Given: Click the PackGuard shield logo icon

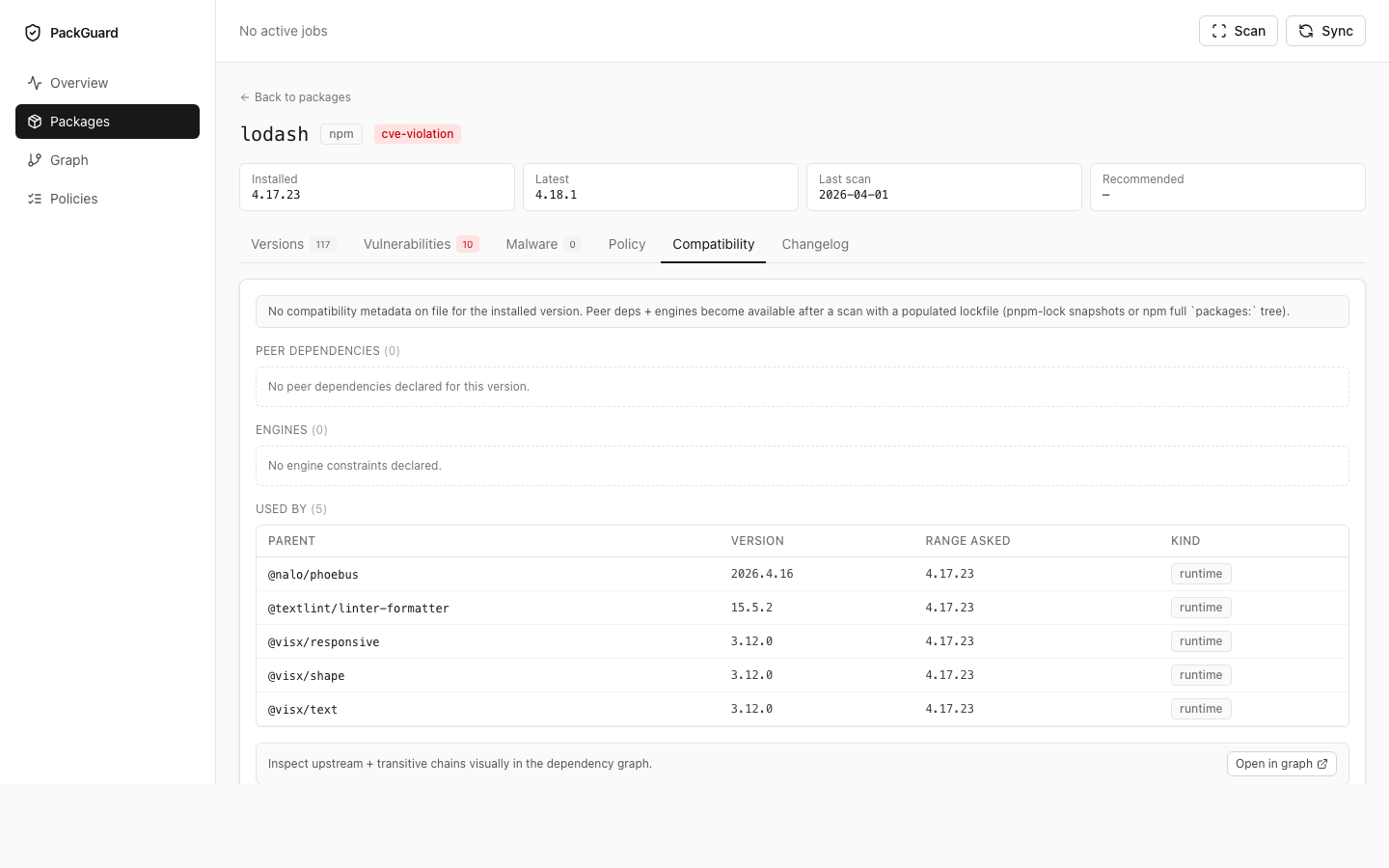Looking at the screenshot, I should (33, 33).
